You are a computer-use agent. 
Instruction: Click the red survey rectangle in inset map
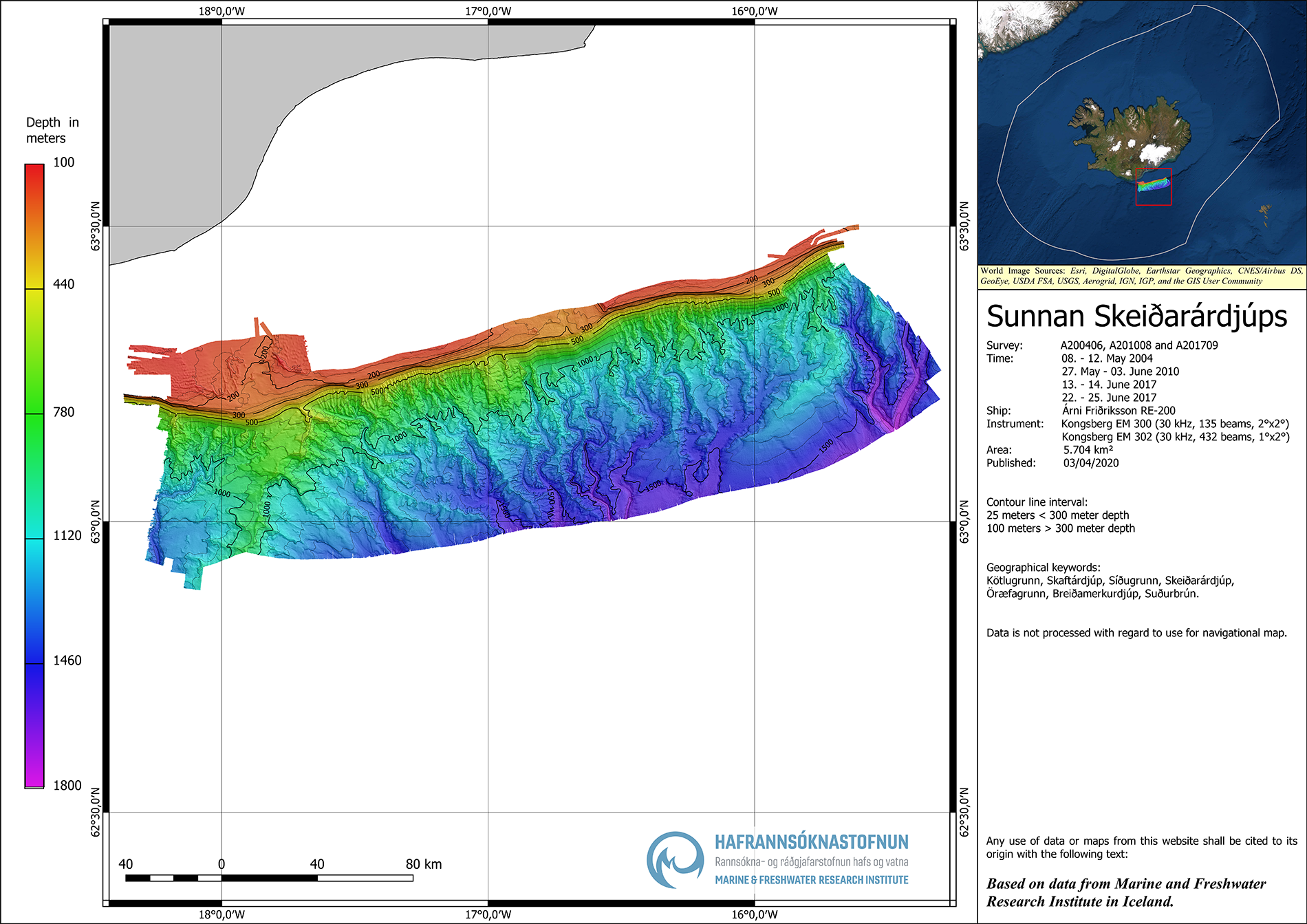pyautogui.click(x=1153, y=186)
